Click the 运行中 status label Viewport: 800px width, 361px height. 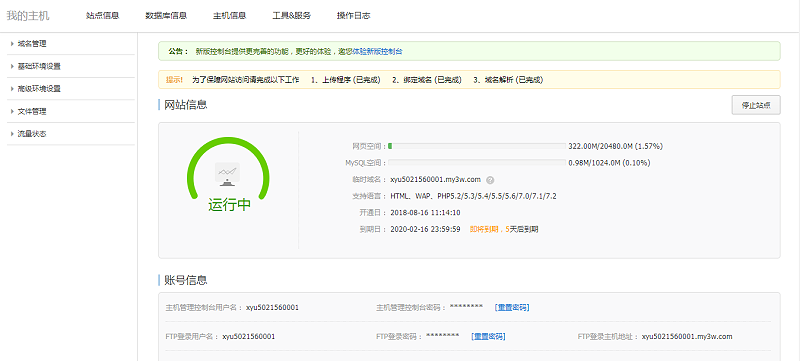pyautogui.click(x=230, y=204)
